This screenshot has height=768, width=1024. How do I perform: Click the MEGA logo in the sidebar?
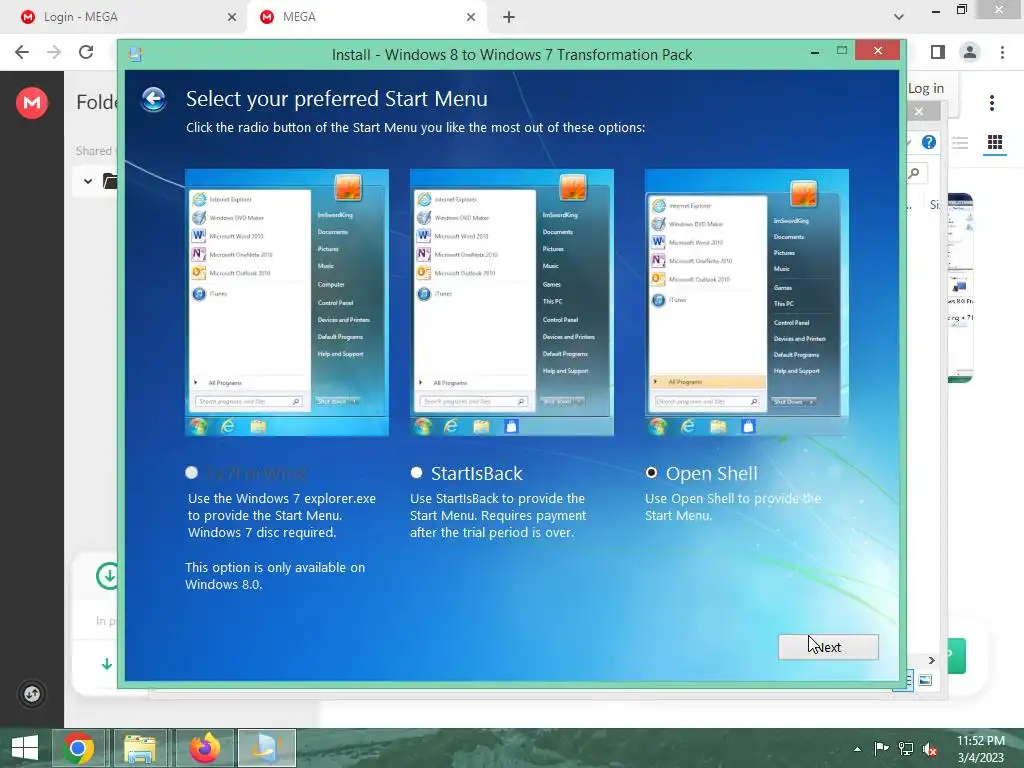tap(32, 103)
